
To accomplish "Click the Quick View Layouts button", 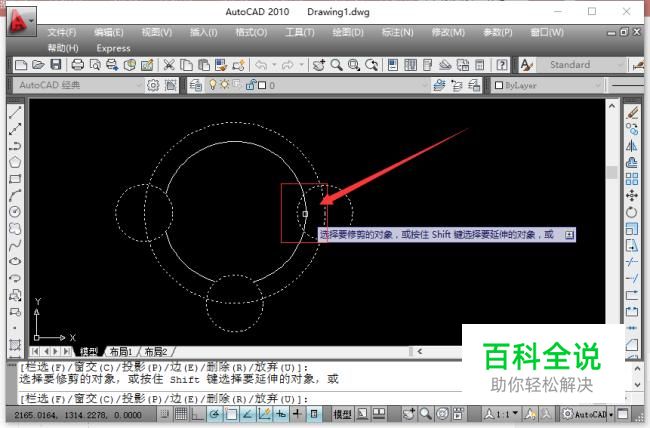I will pyautogui.click(x=379, y=413).
